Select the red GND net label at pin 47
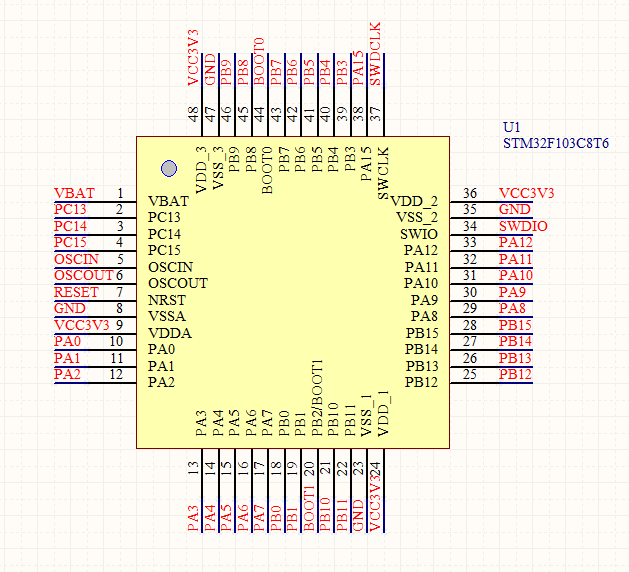This screenshot has width=629, height=572. [210, 70]
